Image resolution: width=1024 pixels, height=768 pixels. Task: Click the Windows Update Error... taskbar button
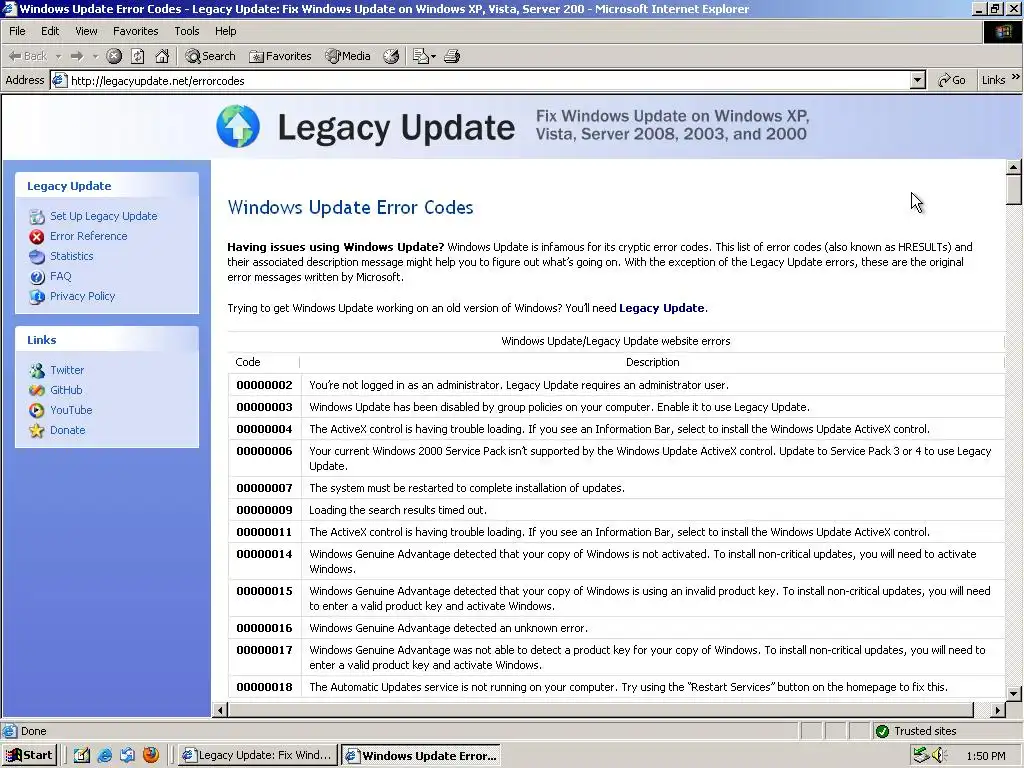coord(421,756)
